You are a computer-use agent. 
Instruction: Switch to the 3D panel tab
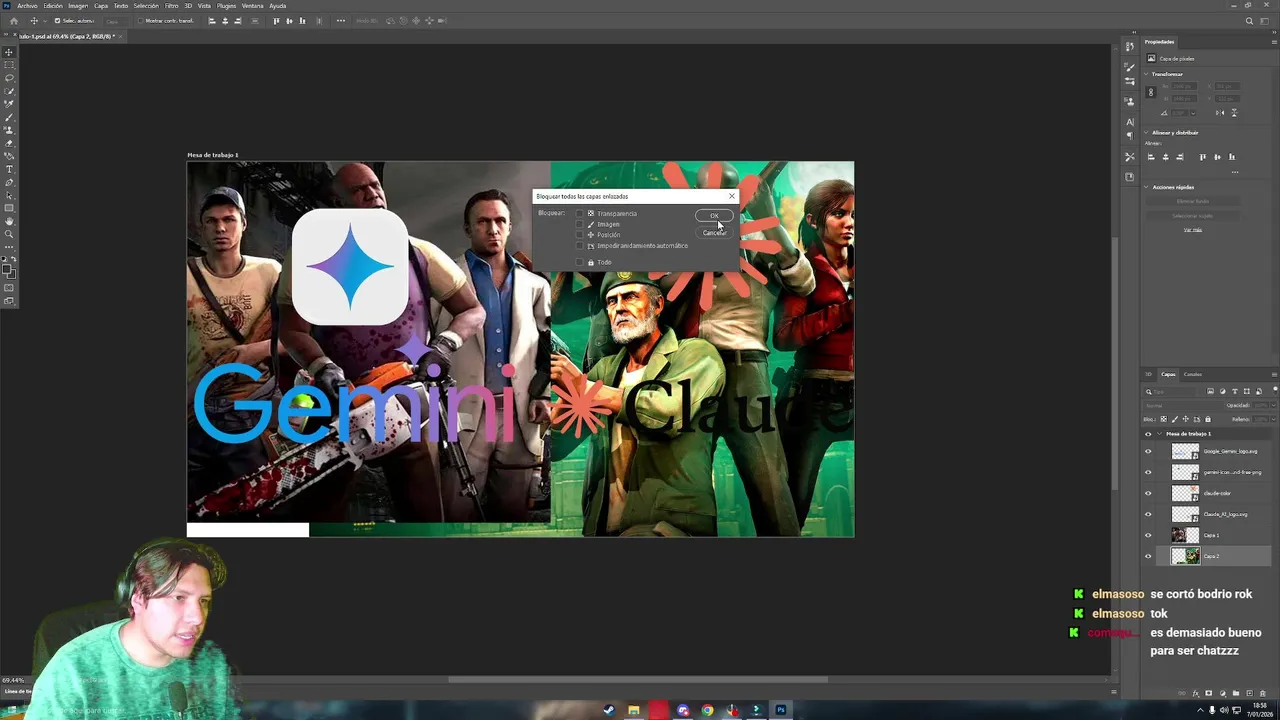[1148, 374]
